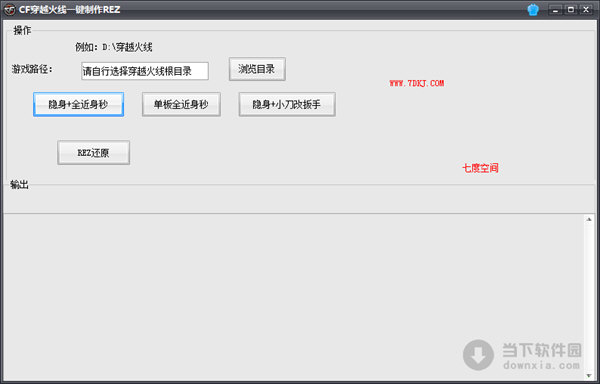The height and width of the screenshot is (384, 600).
Task: Close the CF穿越火线 window
Action: pos(585,10)
